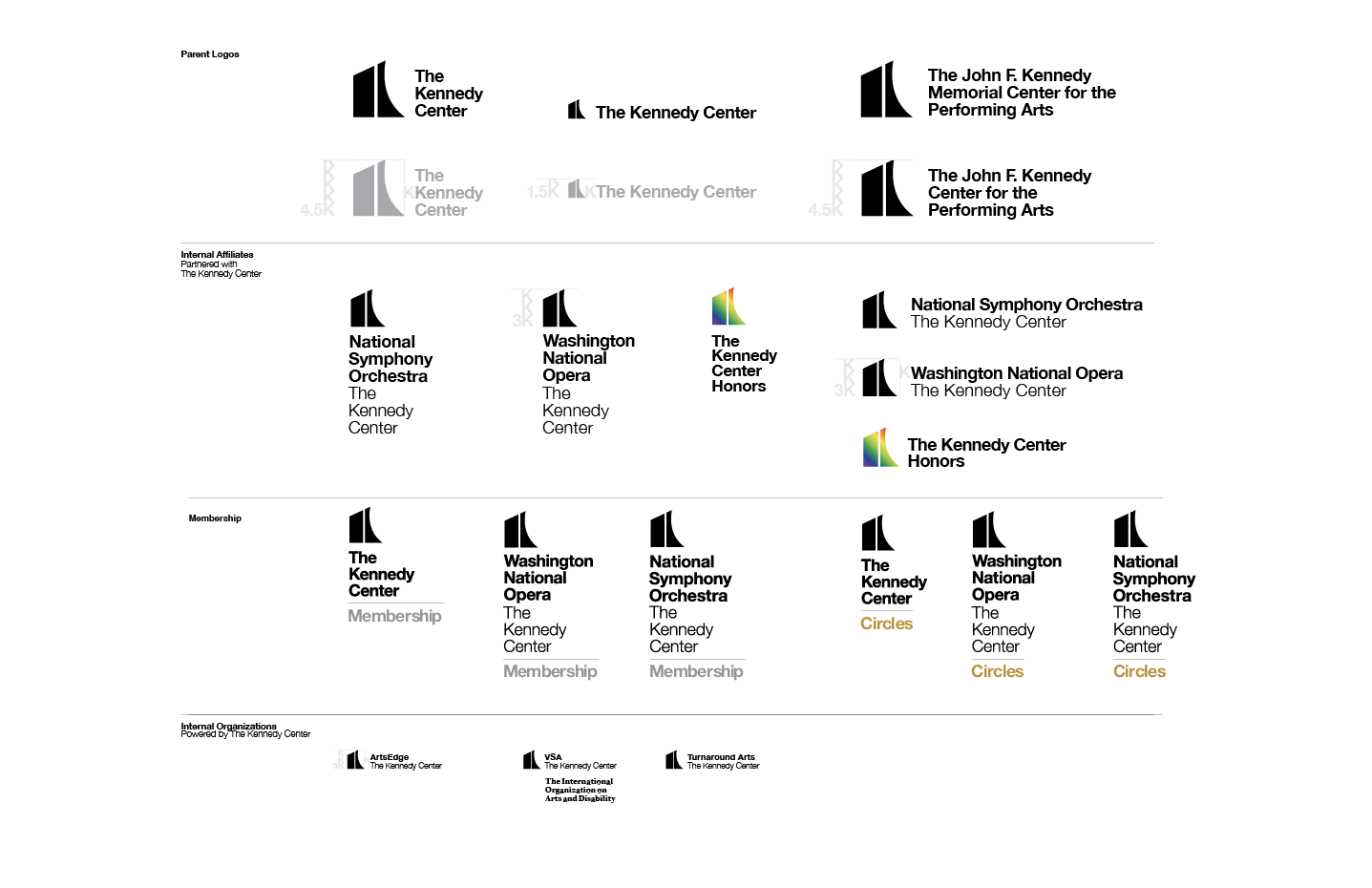Click rainbow logo mark beside horizontal Kennedy Center Honors
The image size is (1372, 888).
[880, 448]
